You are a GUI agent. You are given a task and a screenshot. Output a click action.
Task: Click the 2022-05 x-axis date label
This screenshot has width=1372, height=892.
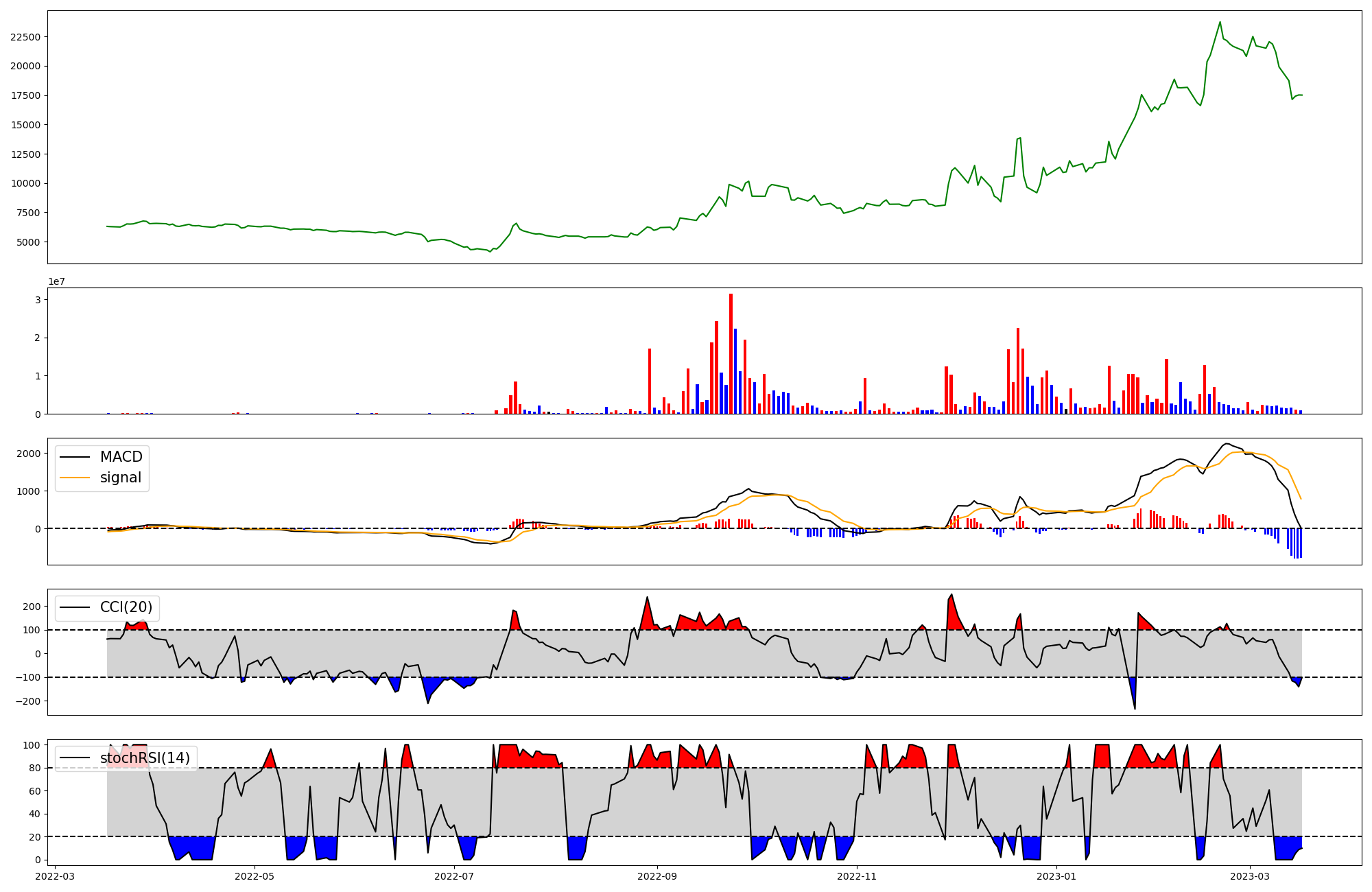pos(255,876)
